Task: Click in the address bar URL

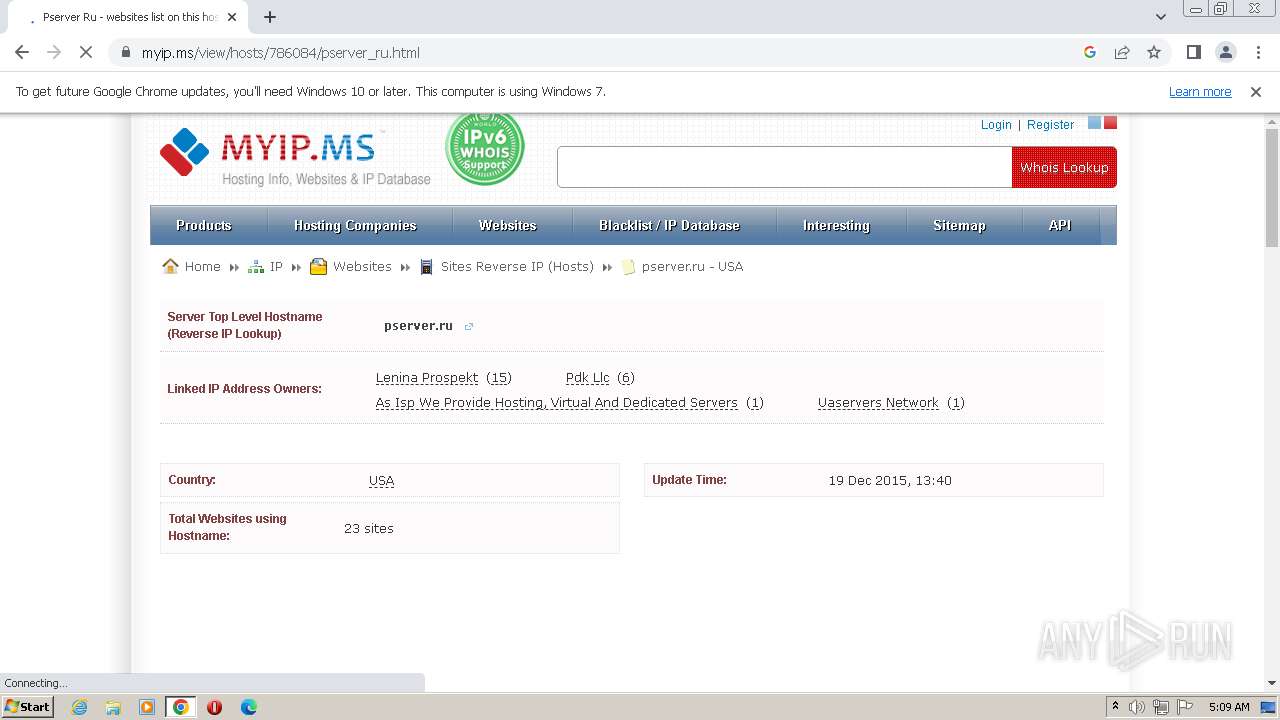Action: [x=281, y=53]
